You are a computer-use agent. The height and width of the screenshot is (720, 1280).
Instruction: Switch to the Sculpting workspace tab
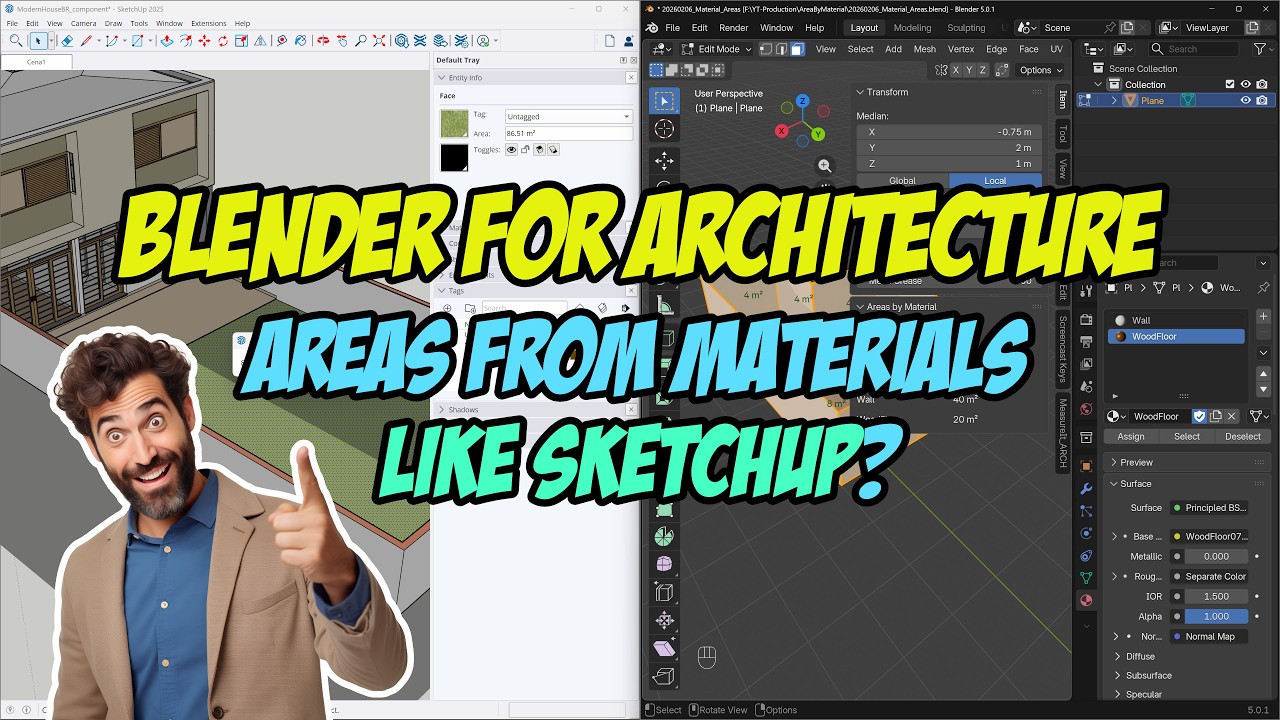[x=966, y=28]
